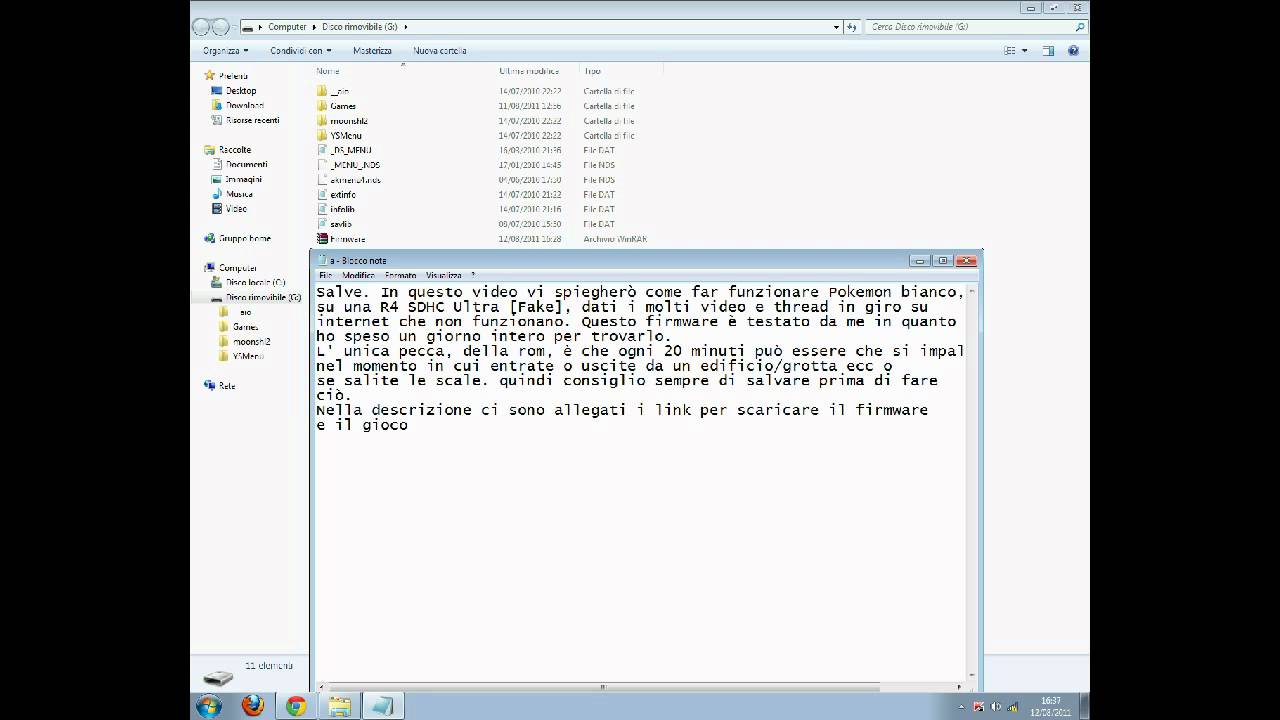Open Immagini library in the sidebar
This screenshot has height=720, width=1280.
click(243, 180)
